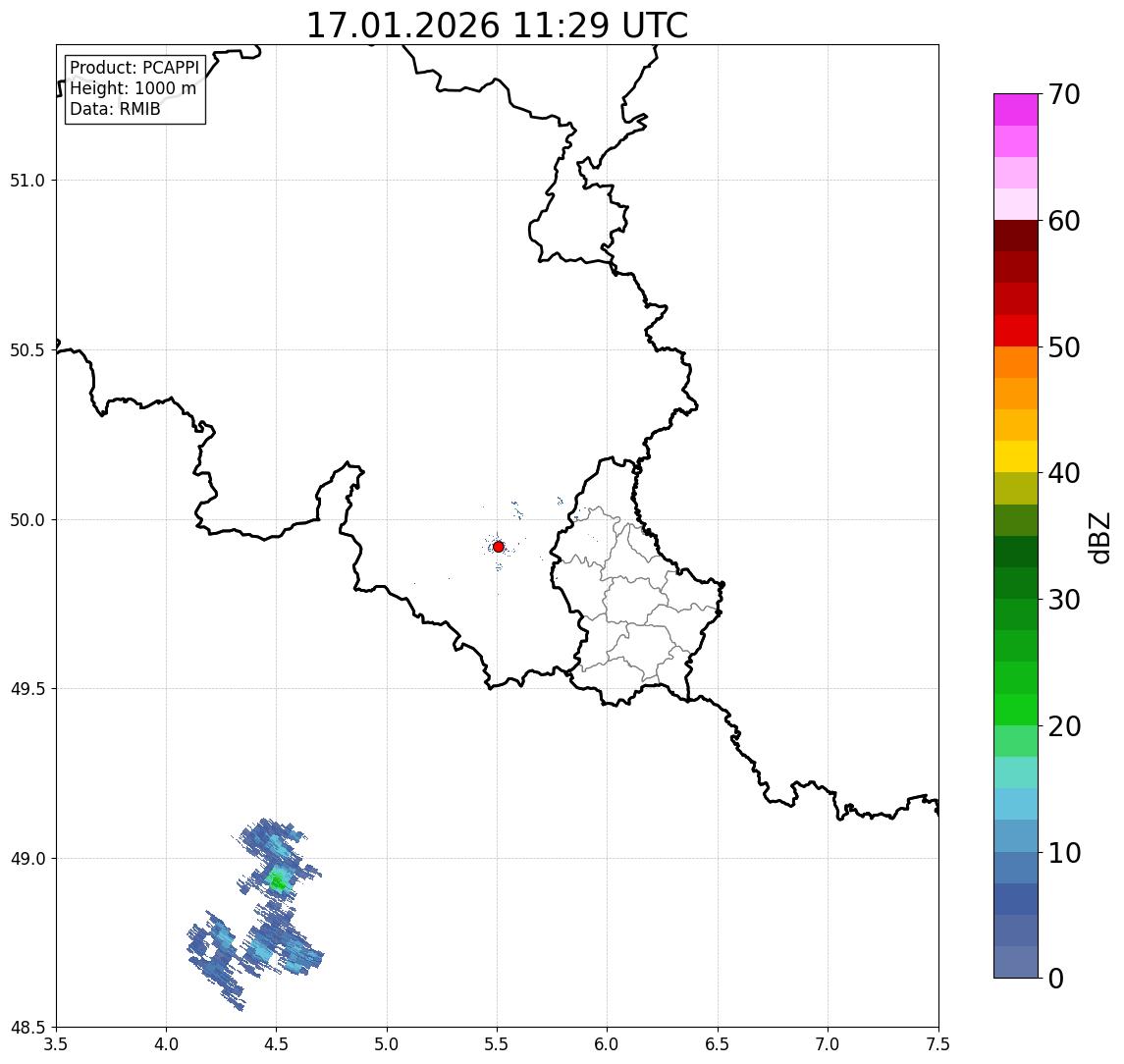1124x1064 pixels.
Task: Click the olive swatch just below 40
Action: (1016, 488)
